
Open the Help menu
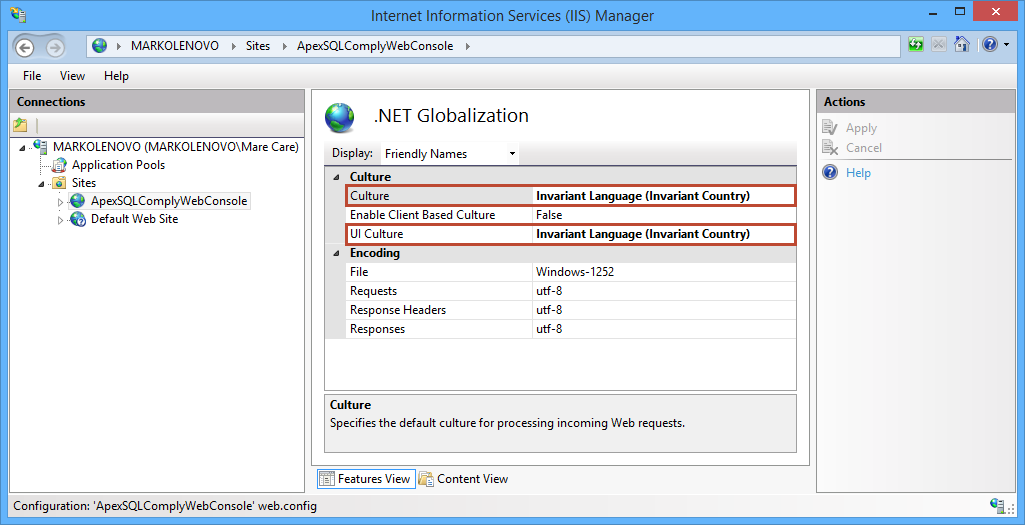pos(116,76)
